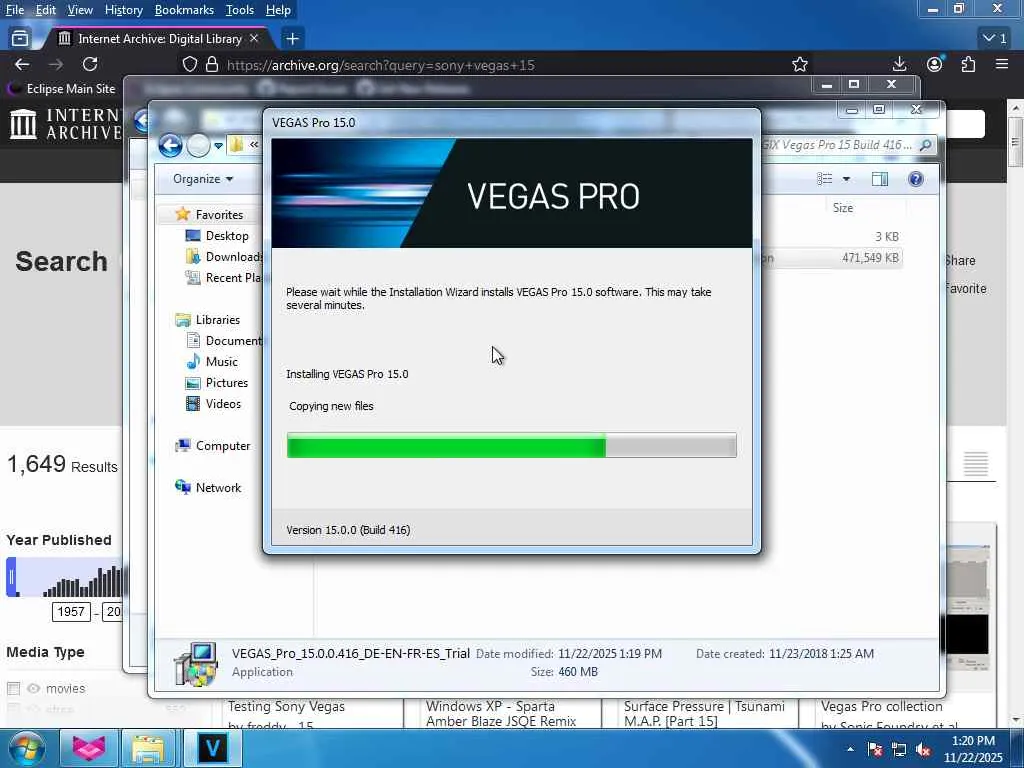The image size is (1024, 768).
Task: Open the Organize dropdown in Explorer
Action: (x=202, y=179)
